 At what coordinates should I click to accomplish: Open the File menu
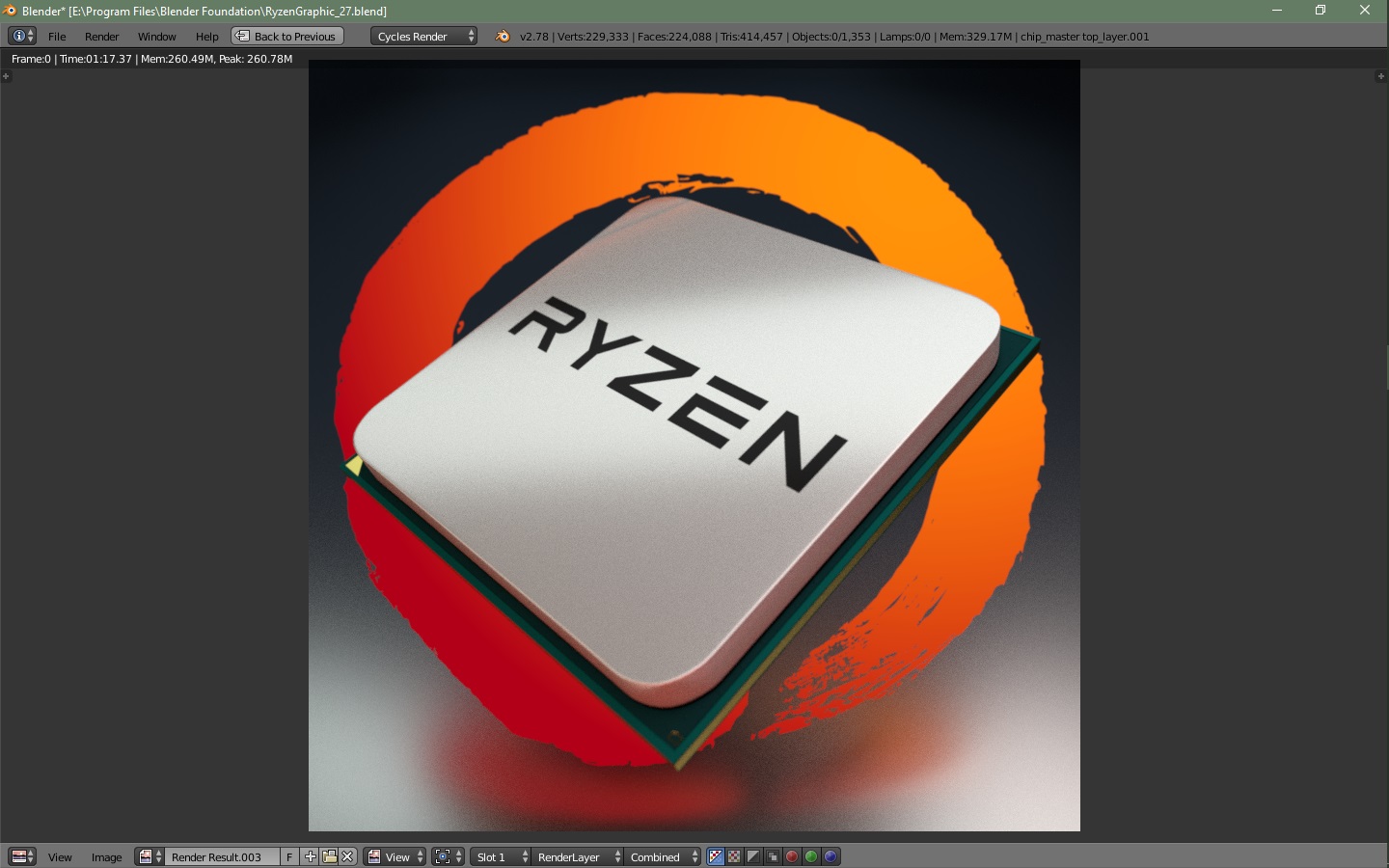57,37
